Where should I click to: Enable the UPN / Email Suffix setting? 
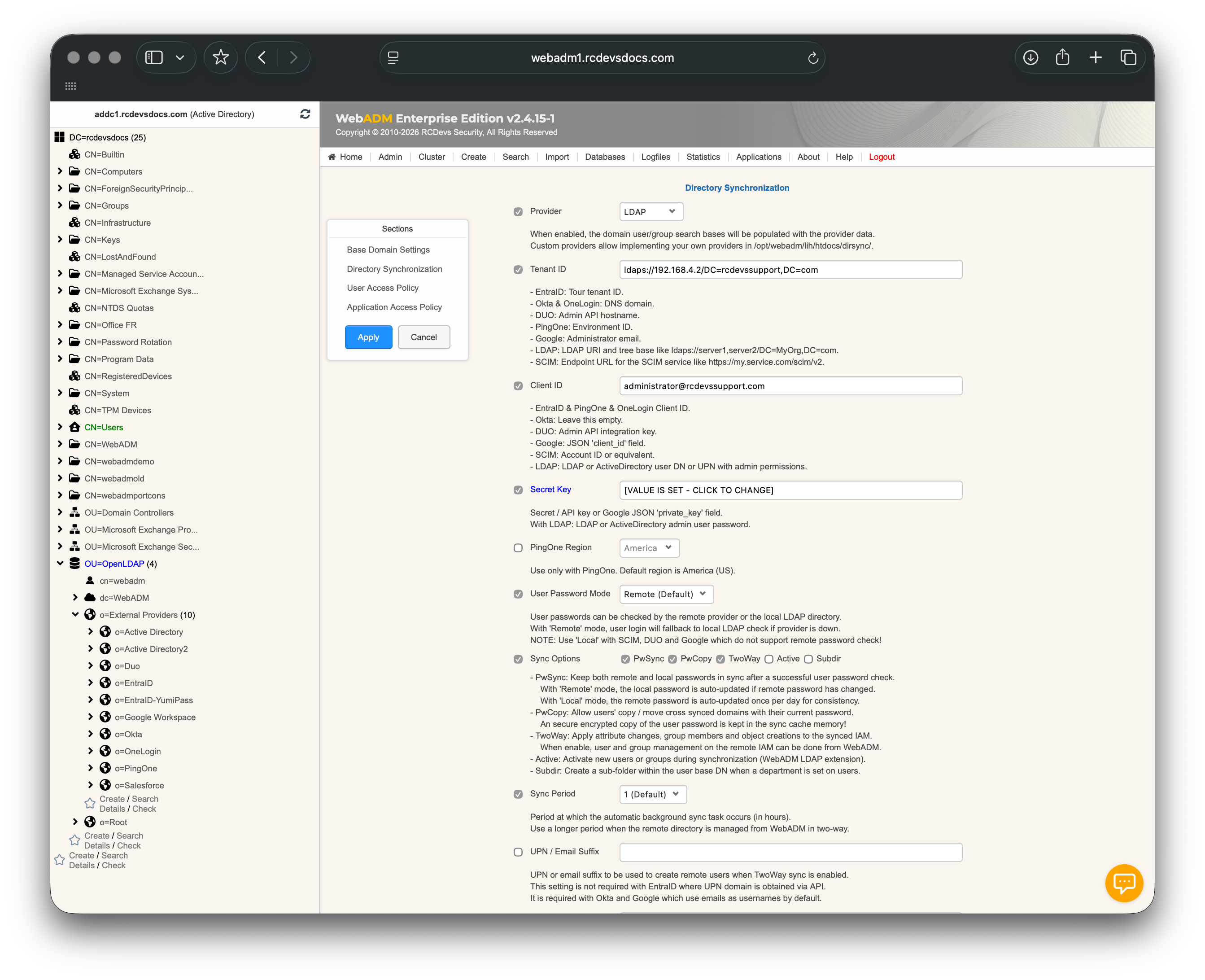pyautogui.click(x=518, y=852)
